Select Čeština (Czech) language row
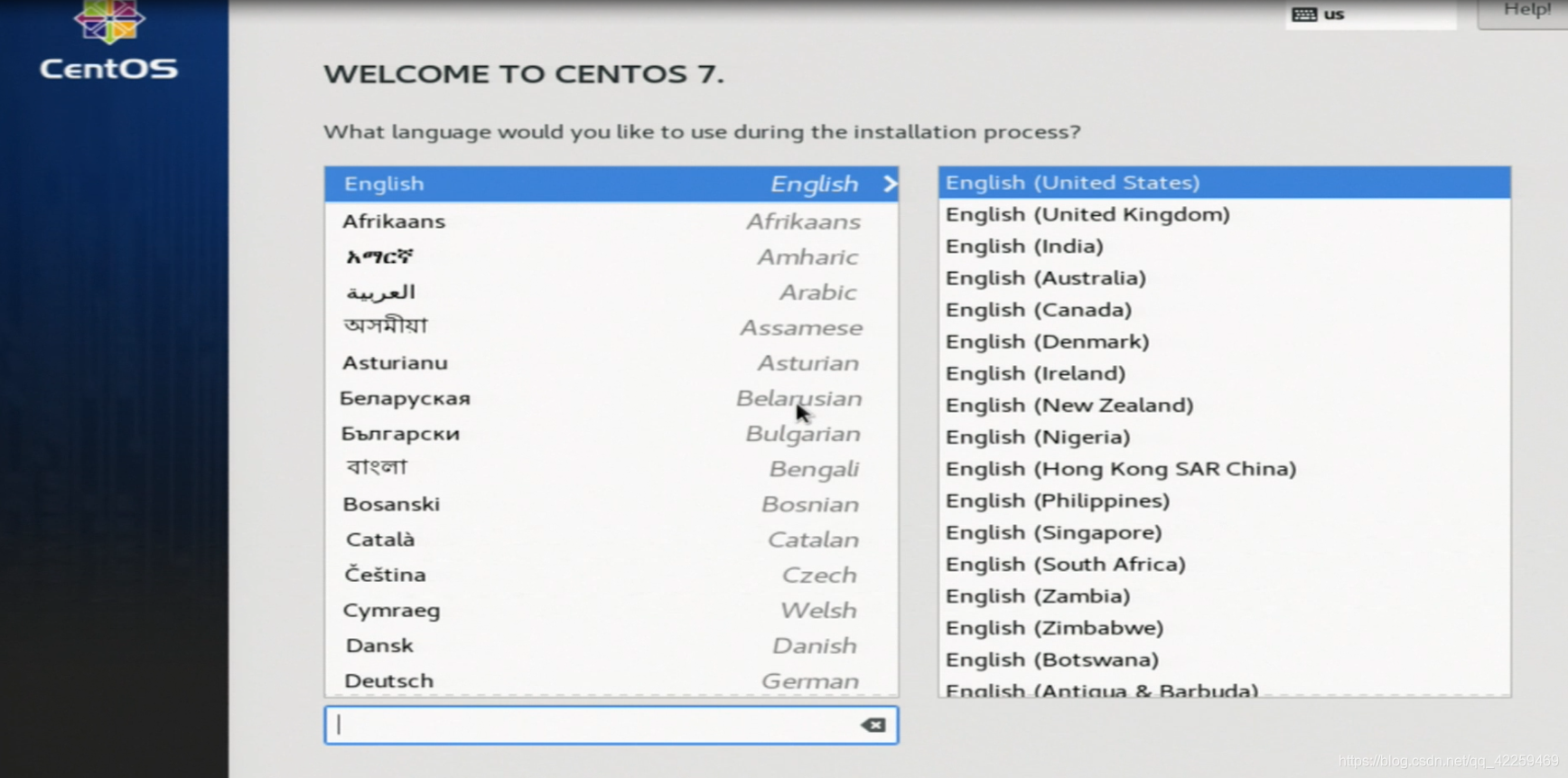 click(611, 574)
